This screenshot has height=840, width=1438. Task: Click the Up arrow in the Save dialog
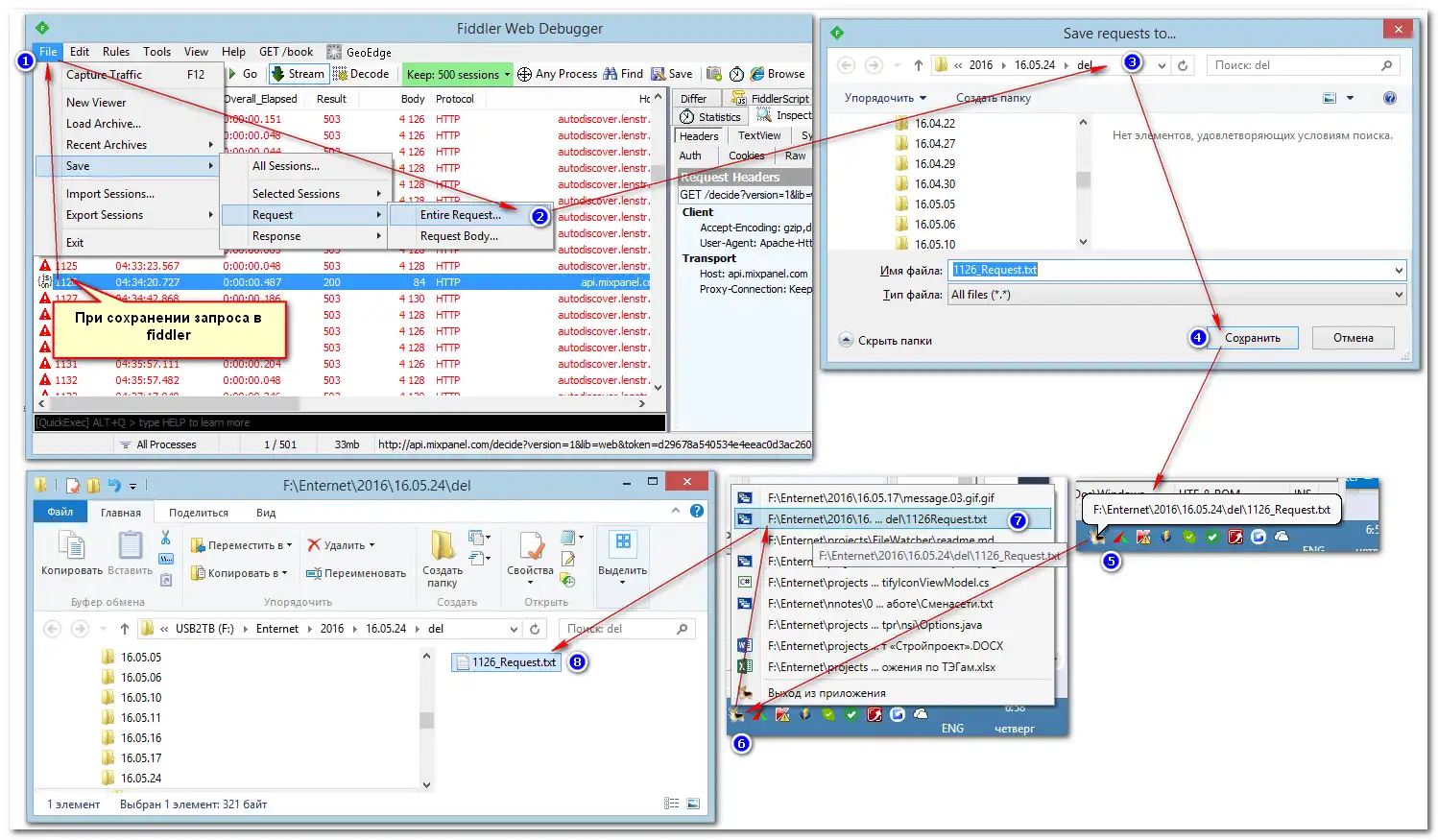pyautogui.click(x=918, y=65)
